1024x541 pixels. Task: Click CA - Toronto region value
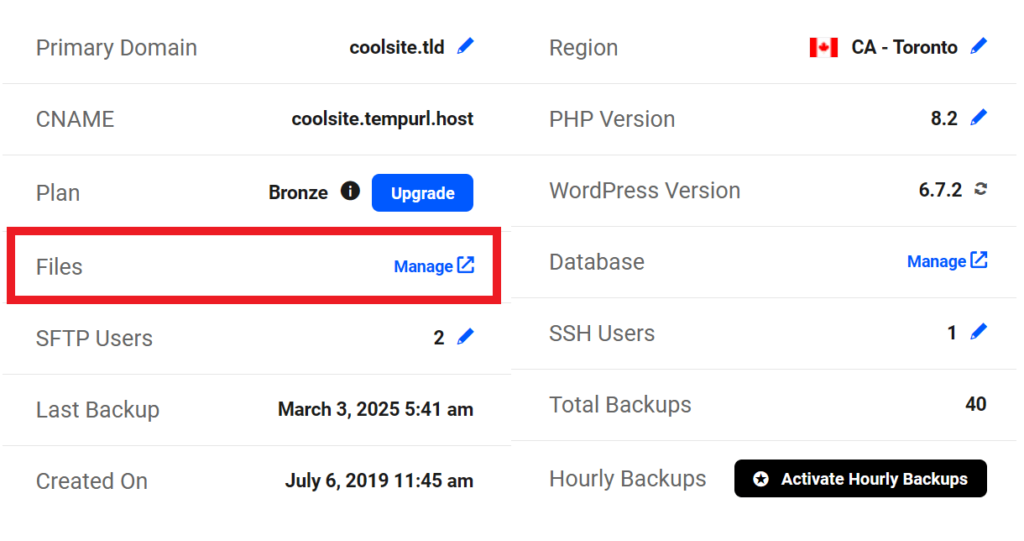tap(904, 47)
